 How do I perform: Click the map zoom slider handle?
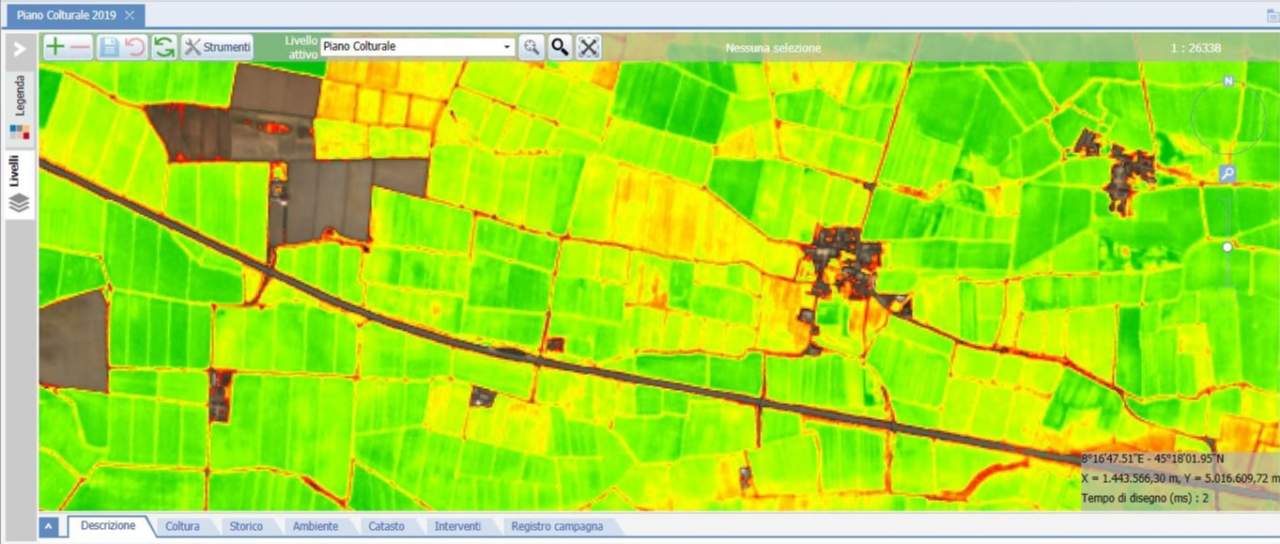click(x=1227, y=246)
